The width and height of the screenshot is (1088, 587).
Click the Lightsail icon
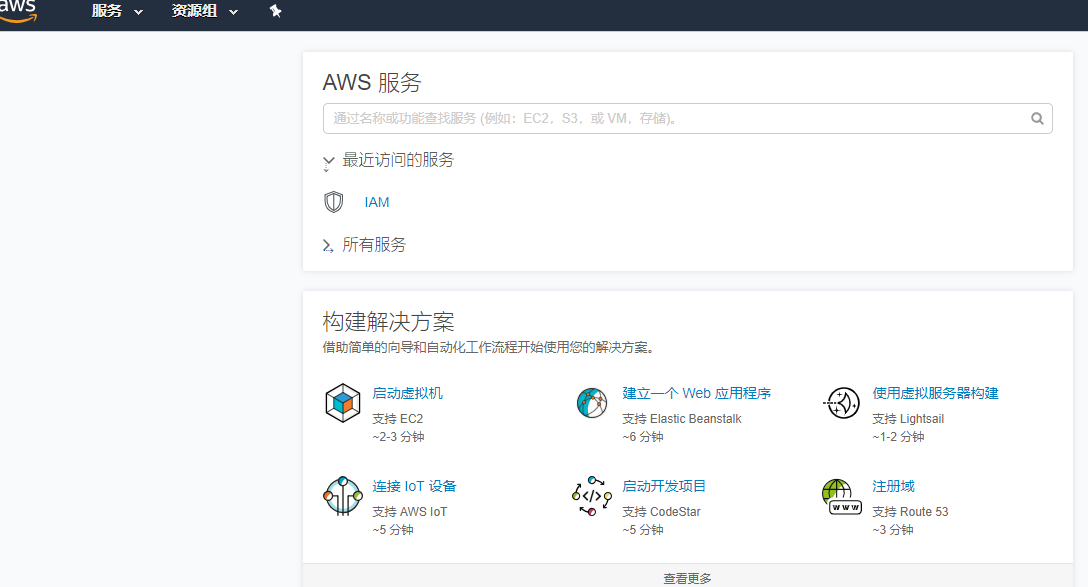tap(842, 402)
